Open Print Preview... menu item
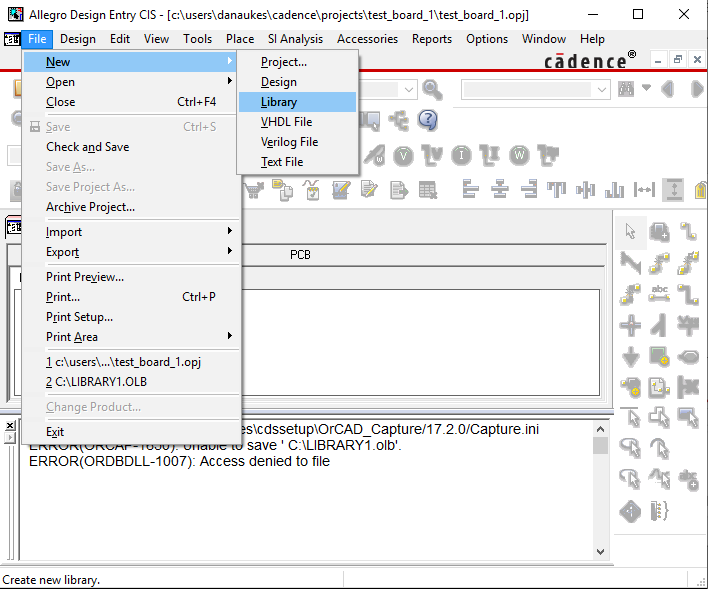The image size is (708, 589). point(130,277)
